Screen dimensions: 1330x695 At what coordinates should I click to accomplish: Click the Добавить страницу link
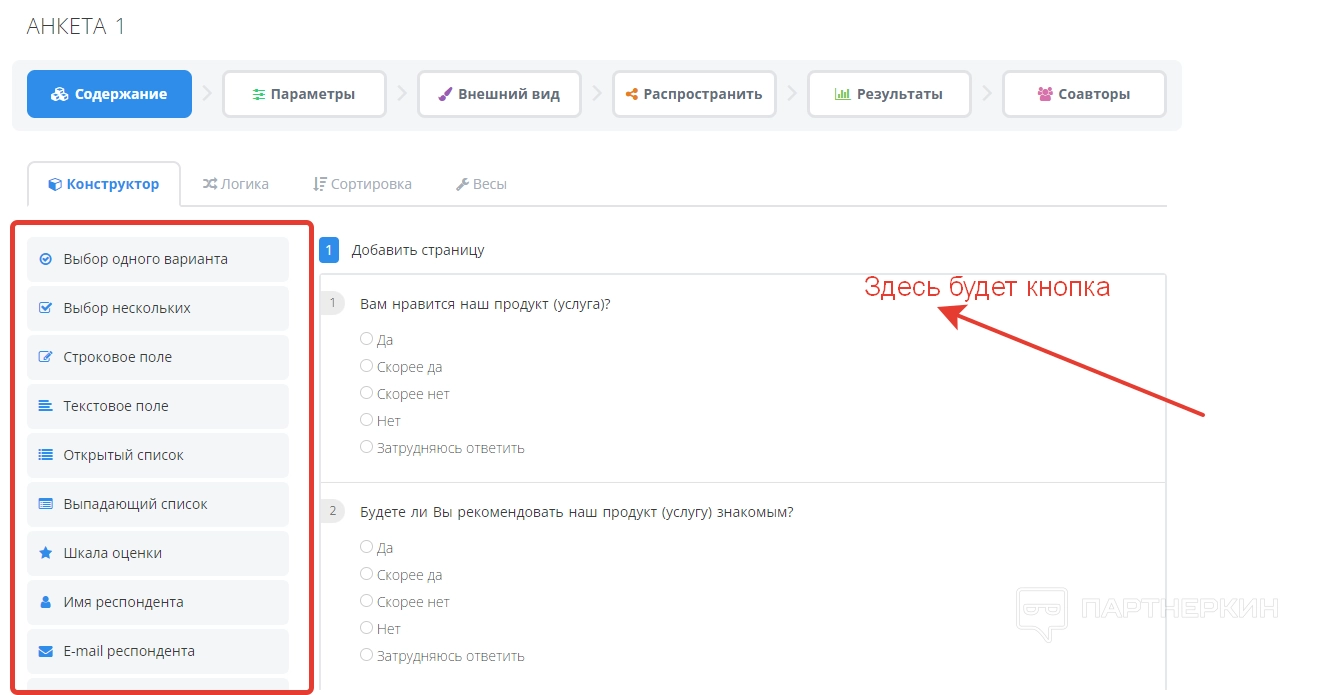(418, 250)
